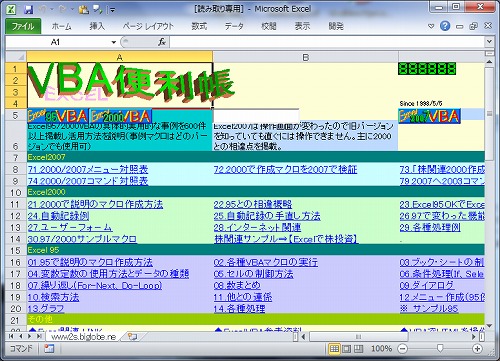Click the insert function fx icon
Image resolution: width=500 pixels, height=361 pixels.
pyautogui.click(x=162, y=42)
